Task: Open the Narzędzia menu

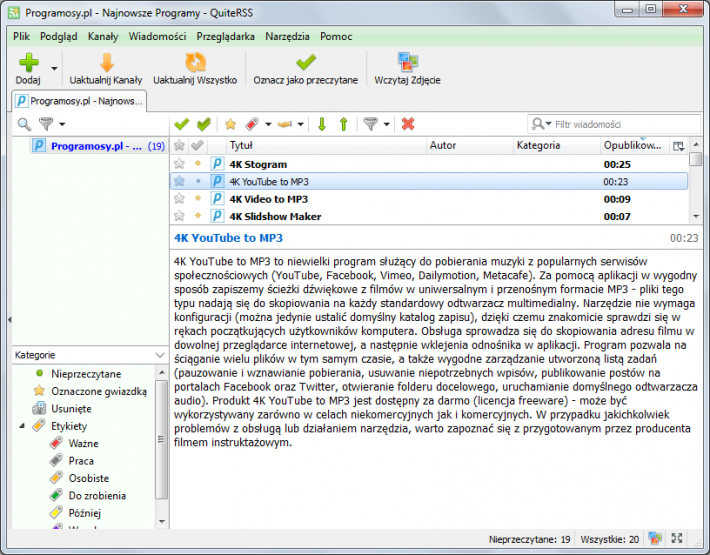Action: 288,37
